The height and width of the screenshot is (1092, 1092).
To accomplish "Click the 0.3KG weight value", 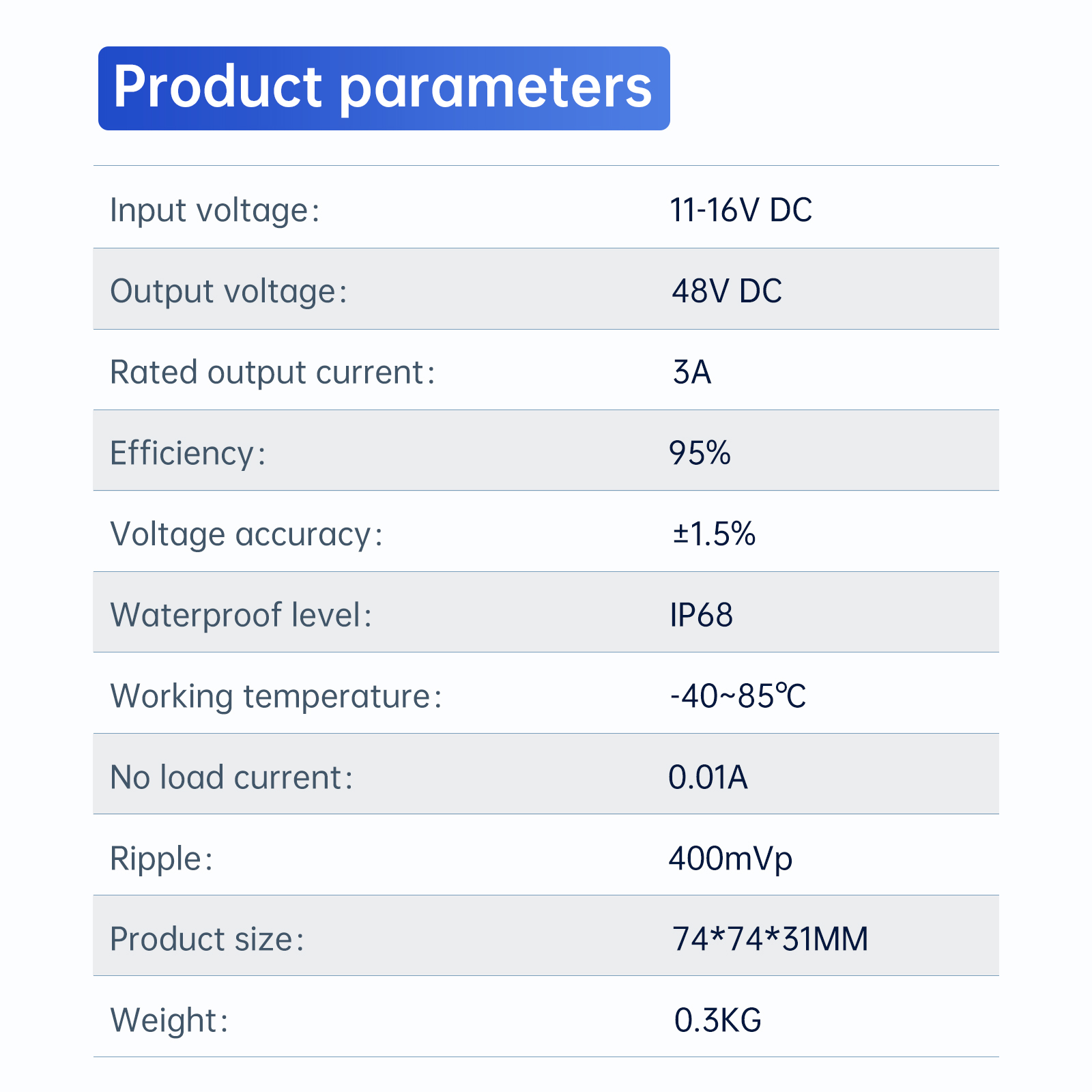I will coord(717,1020).
